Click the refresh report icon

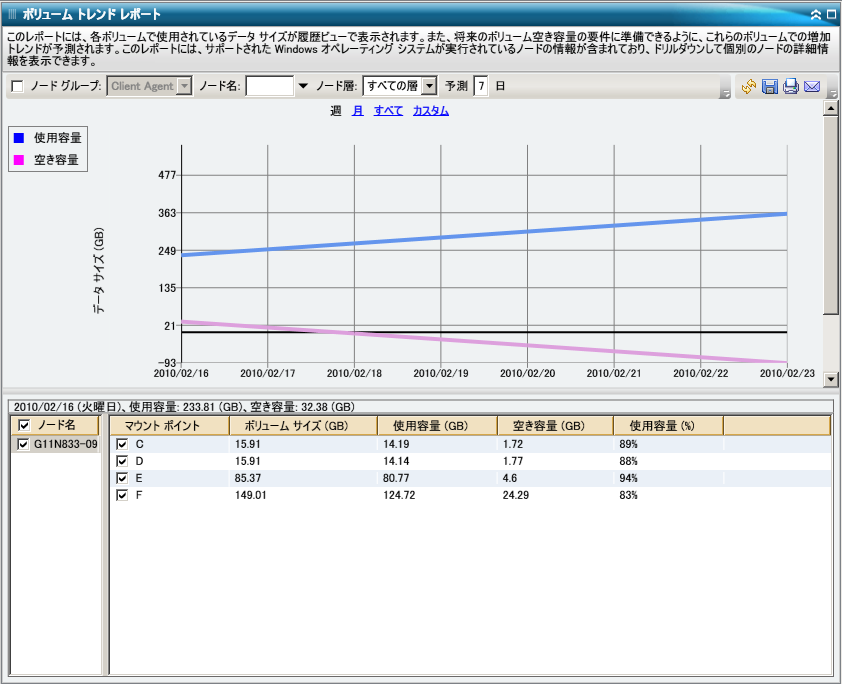(x=748, y=87)
